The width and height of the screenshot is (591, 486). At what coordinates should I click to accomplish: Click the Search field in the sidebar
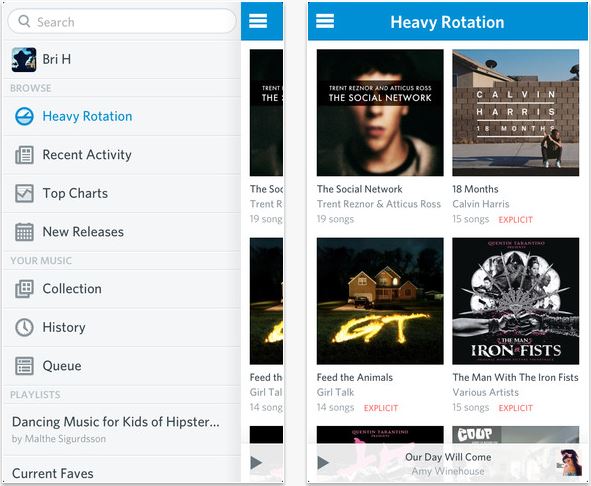tap(121, 21)
